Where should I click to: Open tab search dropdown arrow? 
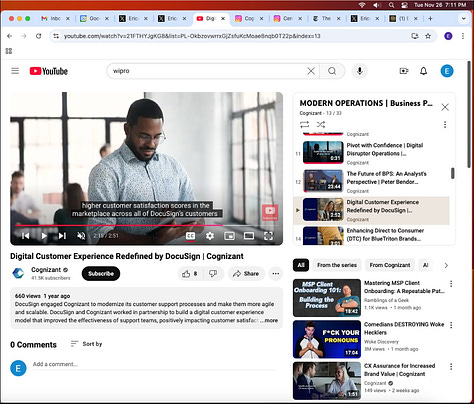(x=463, y=19)
